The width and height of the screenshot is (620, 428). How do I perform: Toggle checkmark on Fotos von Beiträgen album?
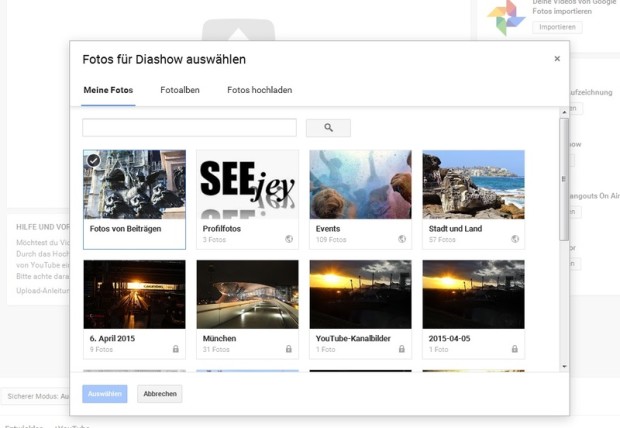tap(94, 160)
